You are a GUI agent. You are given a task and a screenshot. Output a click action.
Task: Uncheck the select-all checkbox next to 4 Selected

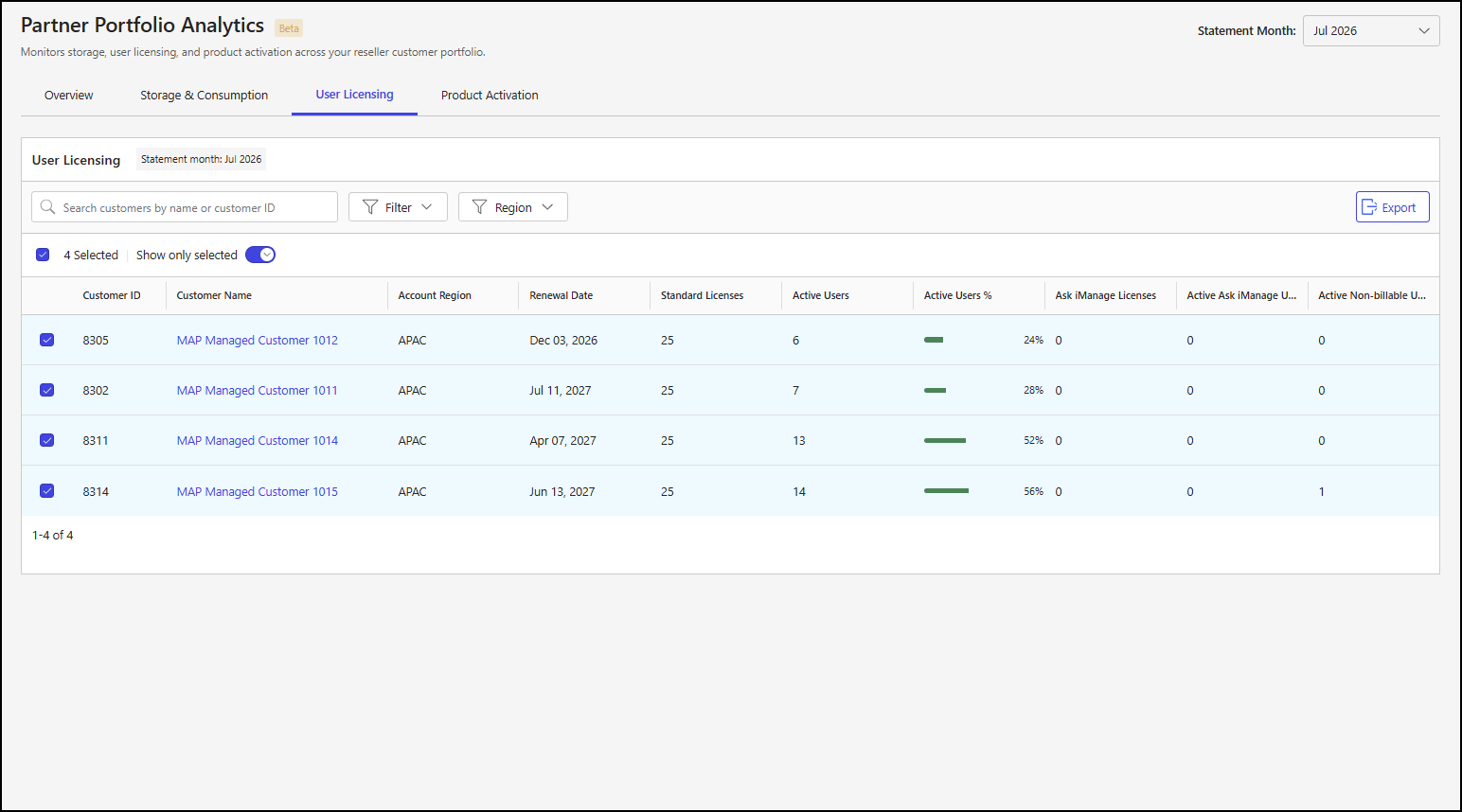pos(43,255)
